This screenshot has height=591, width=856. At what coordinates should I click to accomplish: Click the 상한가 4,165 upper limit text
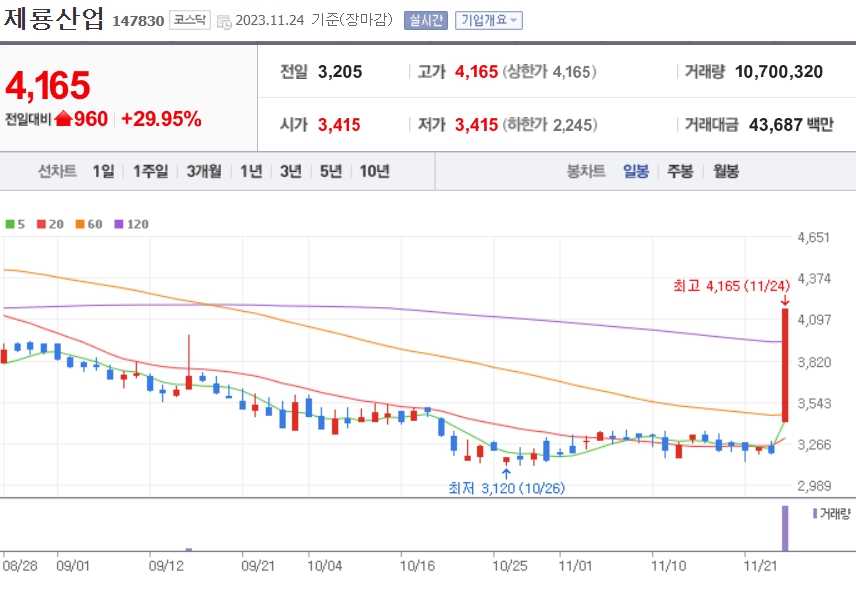550,71
